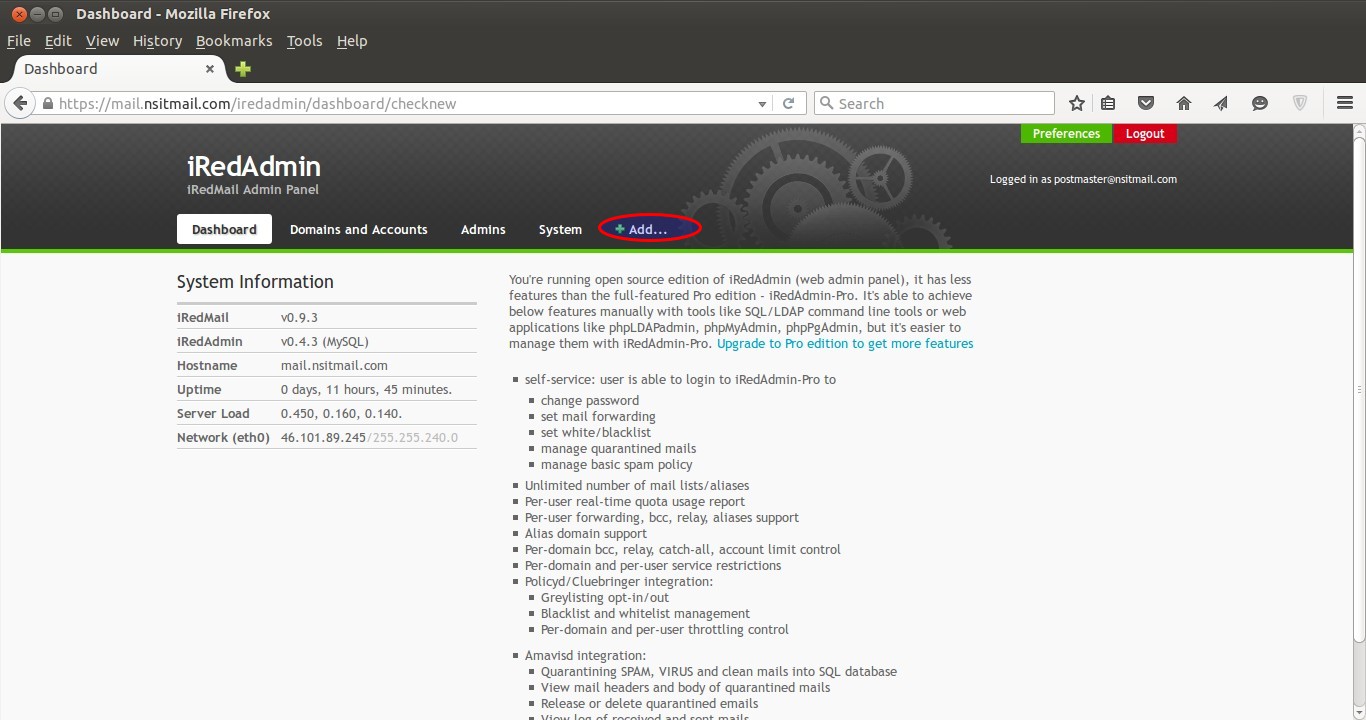This screenshot has width=1366, height=720.
Task: Open the History menu
Action: click(157, 41)
